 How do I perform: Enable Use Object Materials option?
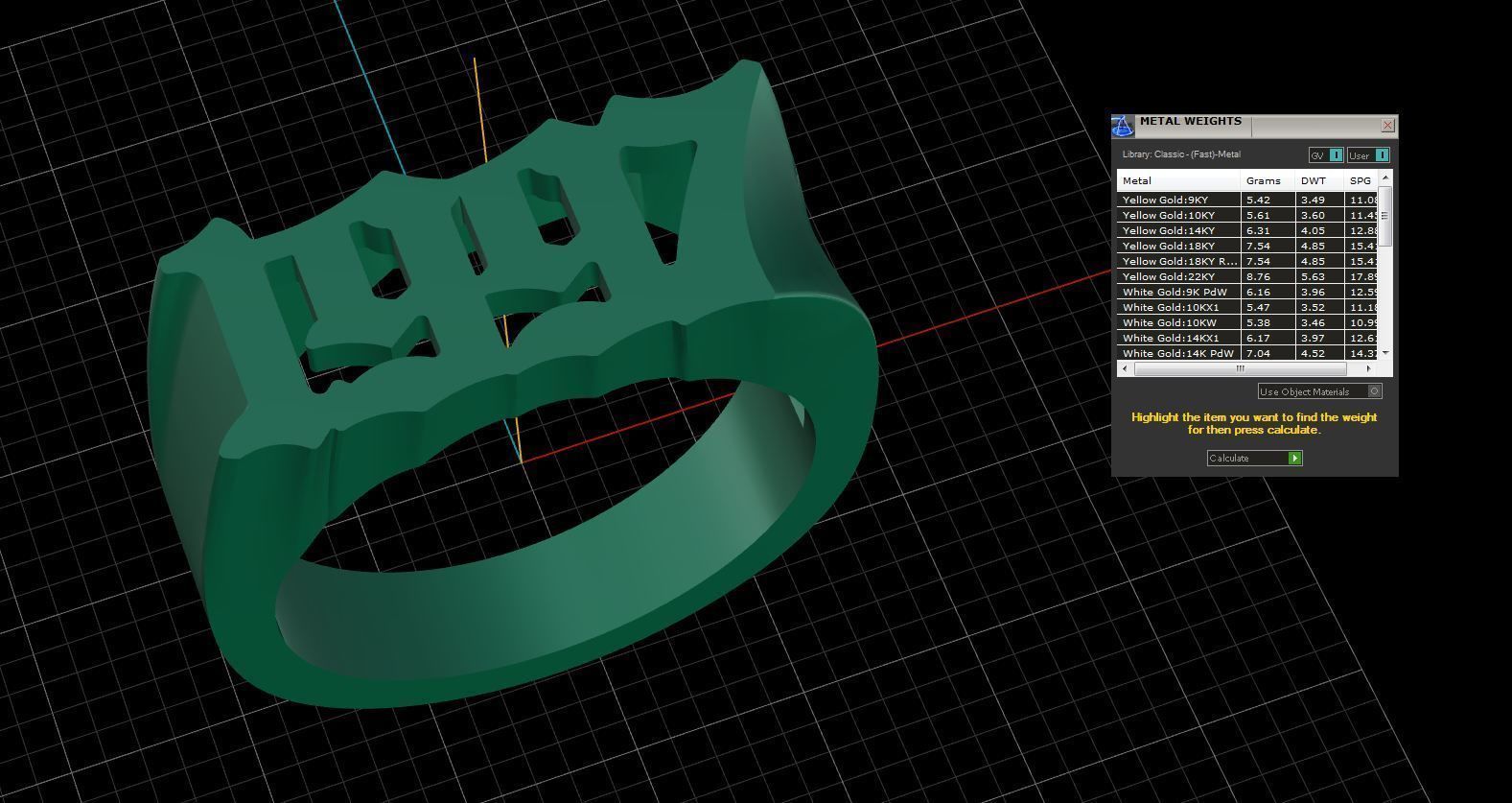click(x=1320, y=391)
